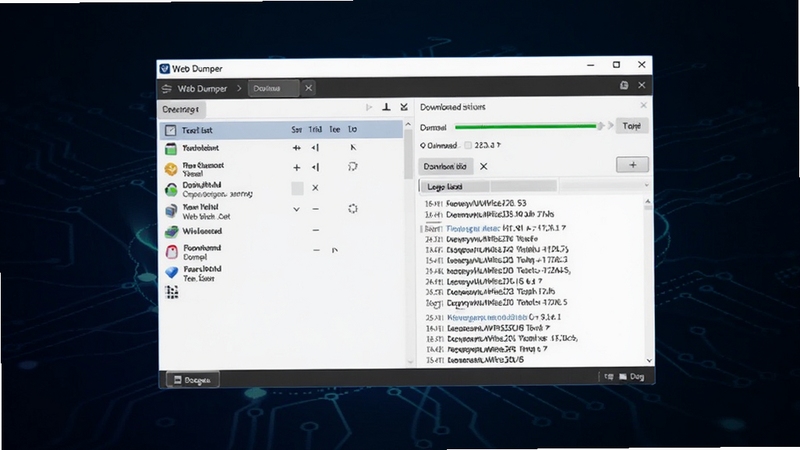This screenshot has height=450, width=800.
Task: Open the dropdown chevron after log column headers
Action: [646, 185]
